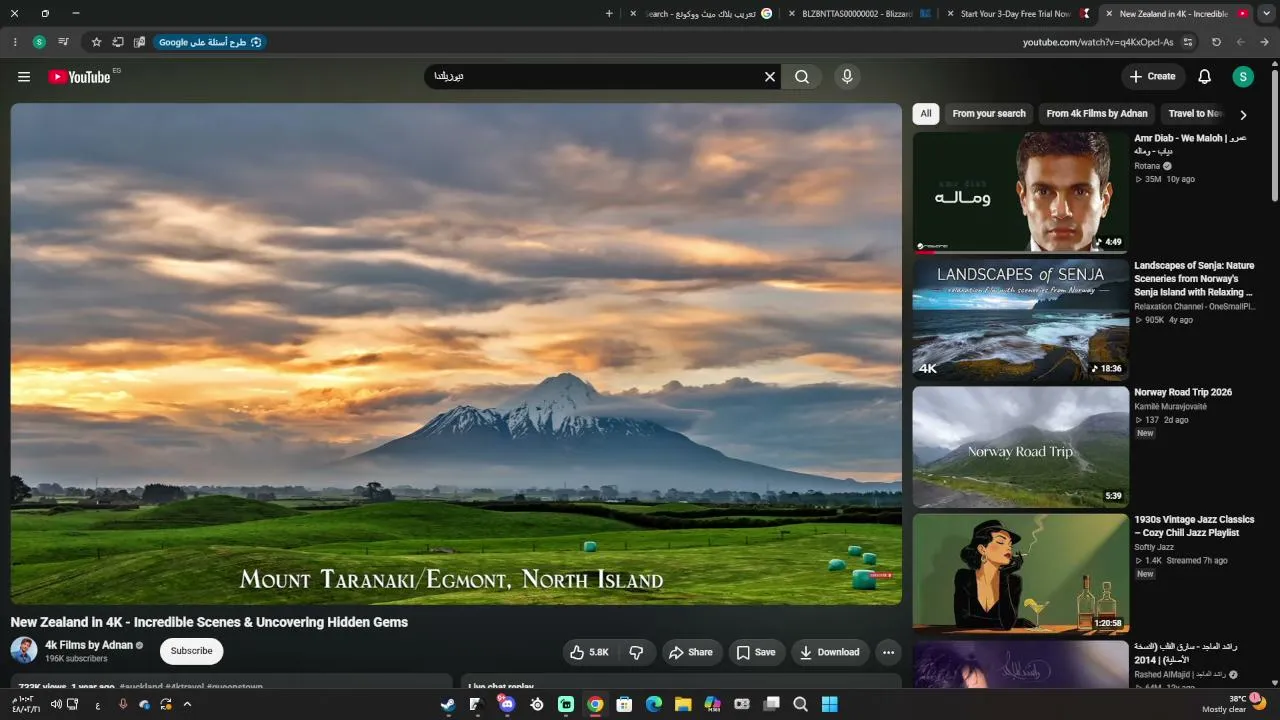Show more filter chips with right chevron
The width and height of the screenshot is (1280, 720).
(x=1243, y=114)
